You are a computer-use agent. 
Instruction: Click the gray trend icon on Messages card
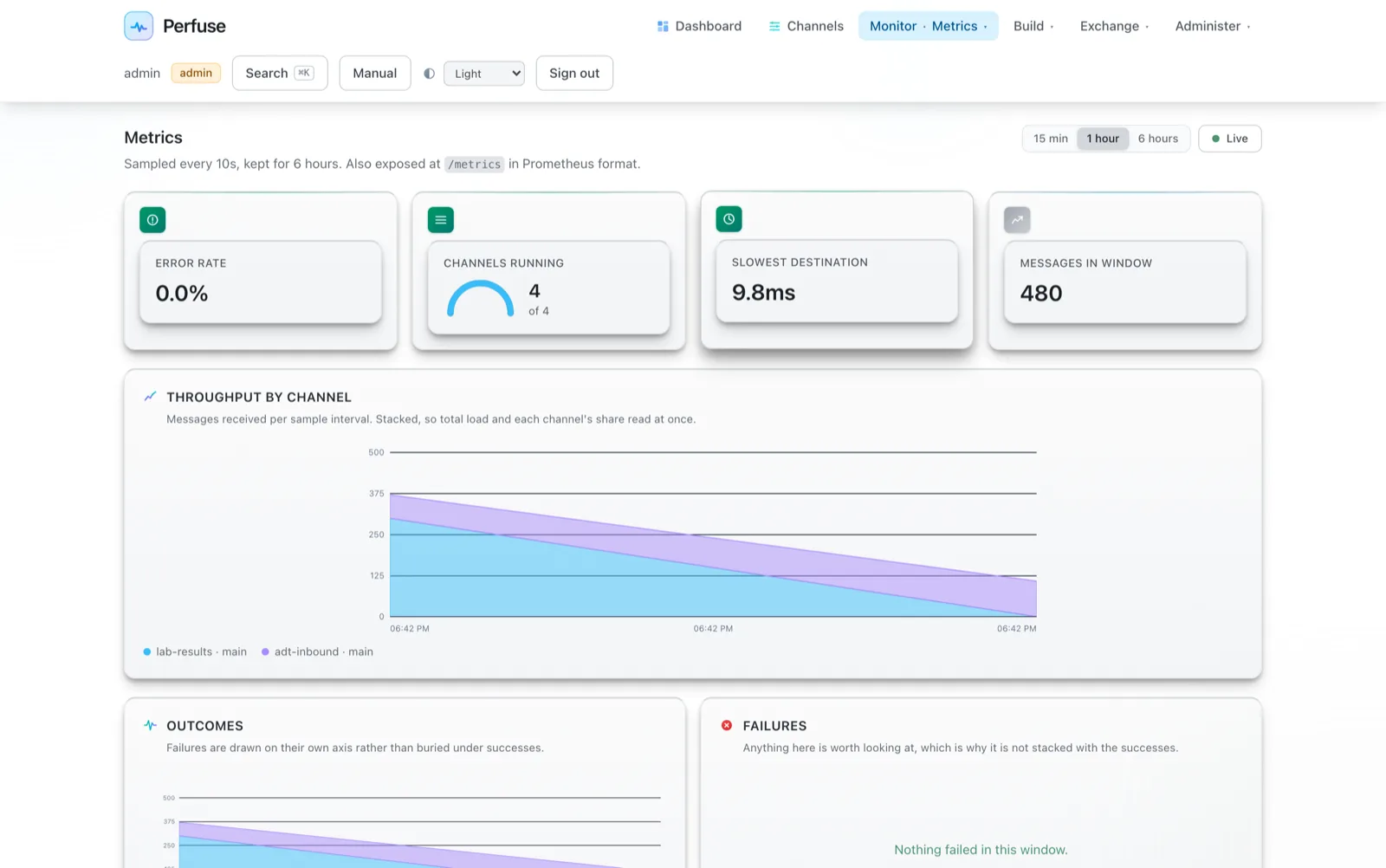point(1017,220)
